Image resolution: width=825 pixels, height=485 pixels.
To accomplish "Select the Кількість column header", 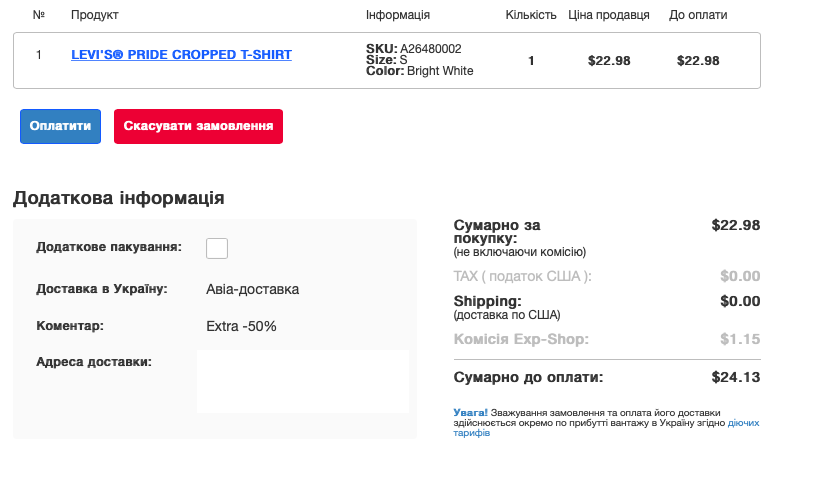I will pos(531,15).
